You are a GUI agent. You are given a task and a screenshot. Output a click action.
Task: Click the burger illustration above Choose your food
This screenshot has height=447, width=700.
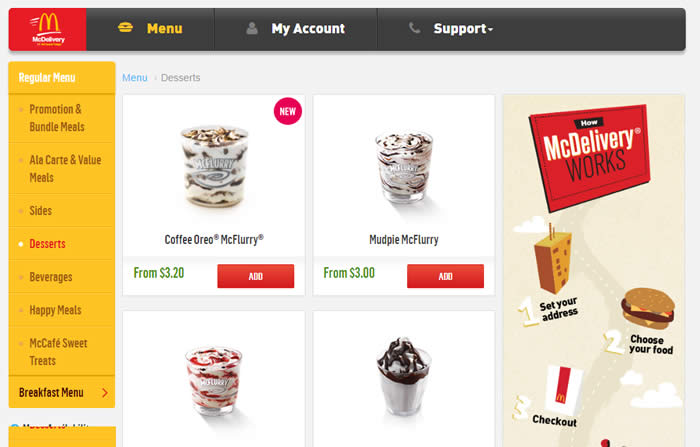[648, 308]
